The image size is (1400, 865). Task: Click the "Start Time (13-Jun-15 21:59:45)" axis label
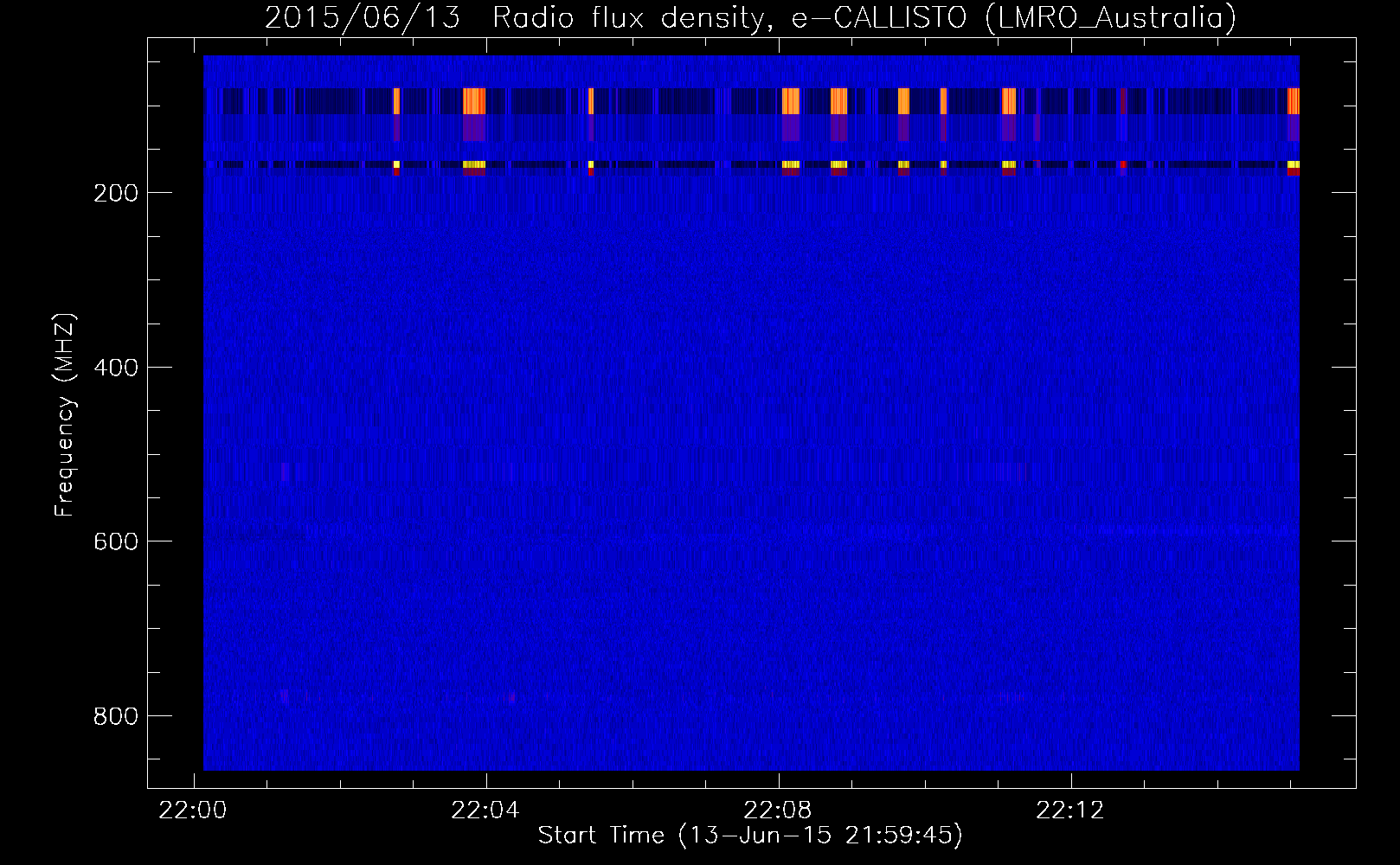(750, 836)
